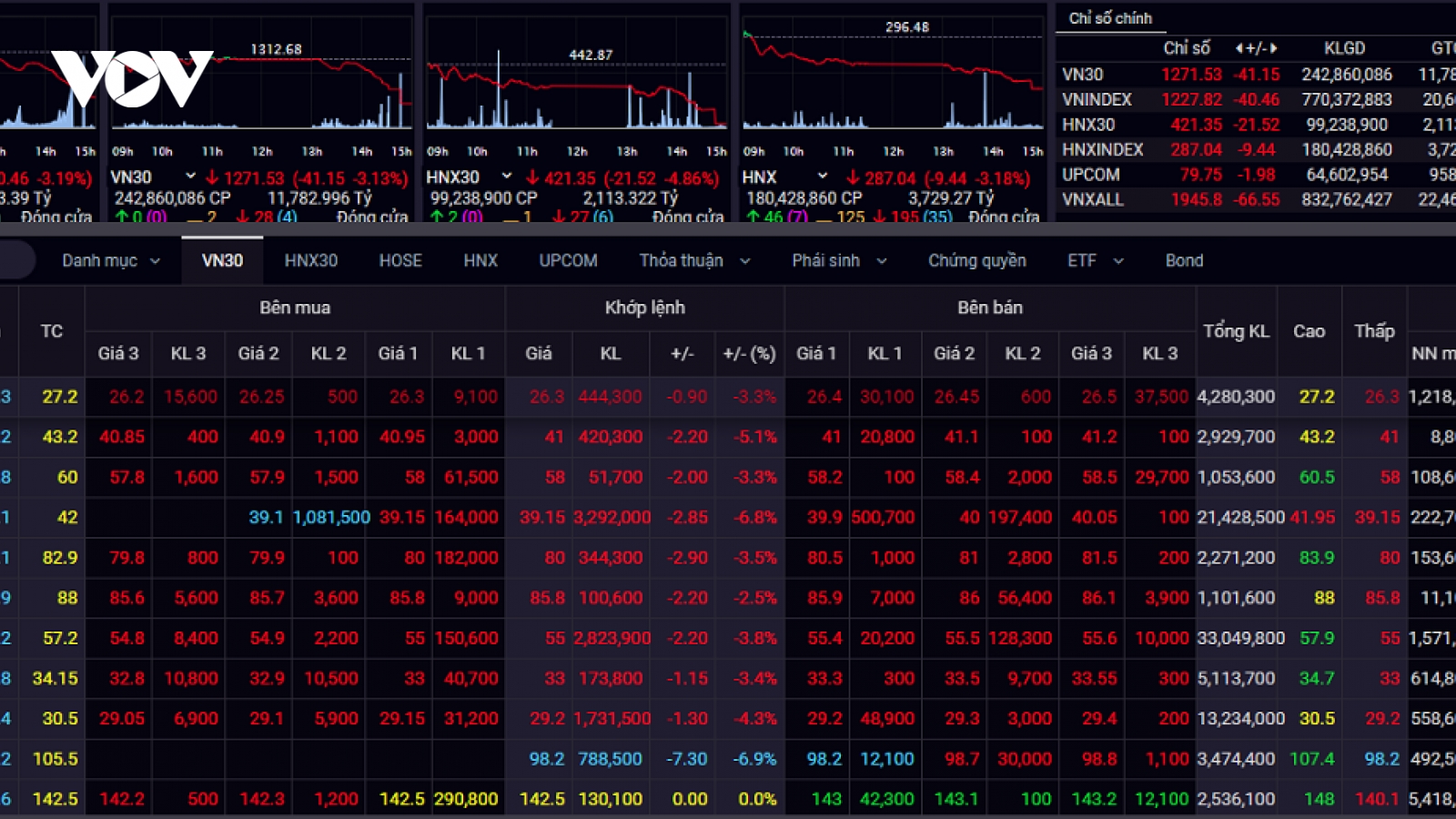
Task: Click bid volume 1,081,500 cell
Action: click(331, 517)
